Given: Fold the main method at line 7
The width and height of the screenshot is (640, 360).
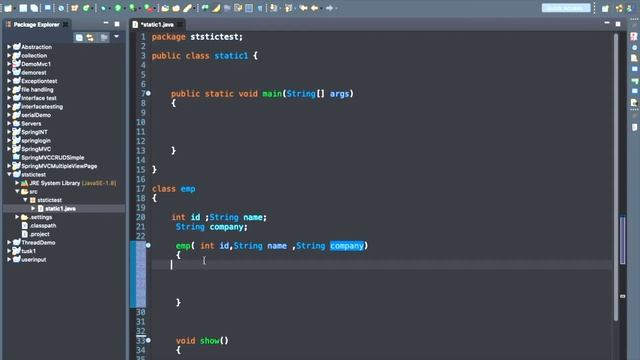Looking at the screenshot, I should (148, 93).
